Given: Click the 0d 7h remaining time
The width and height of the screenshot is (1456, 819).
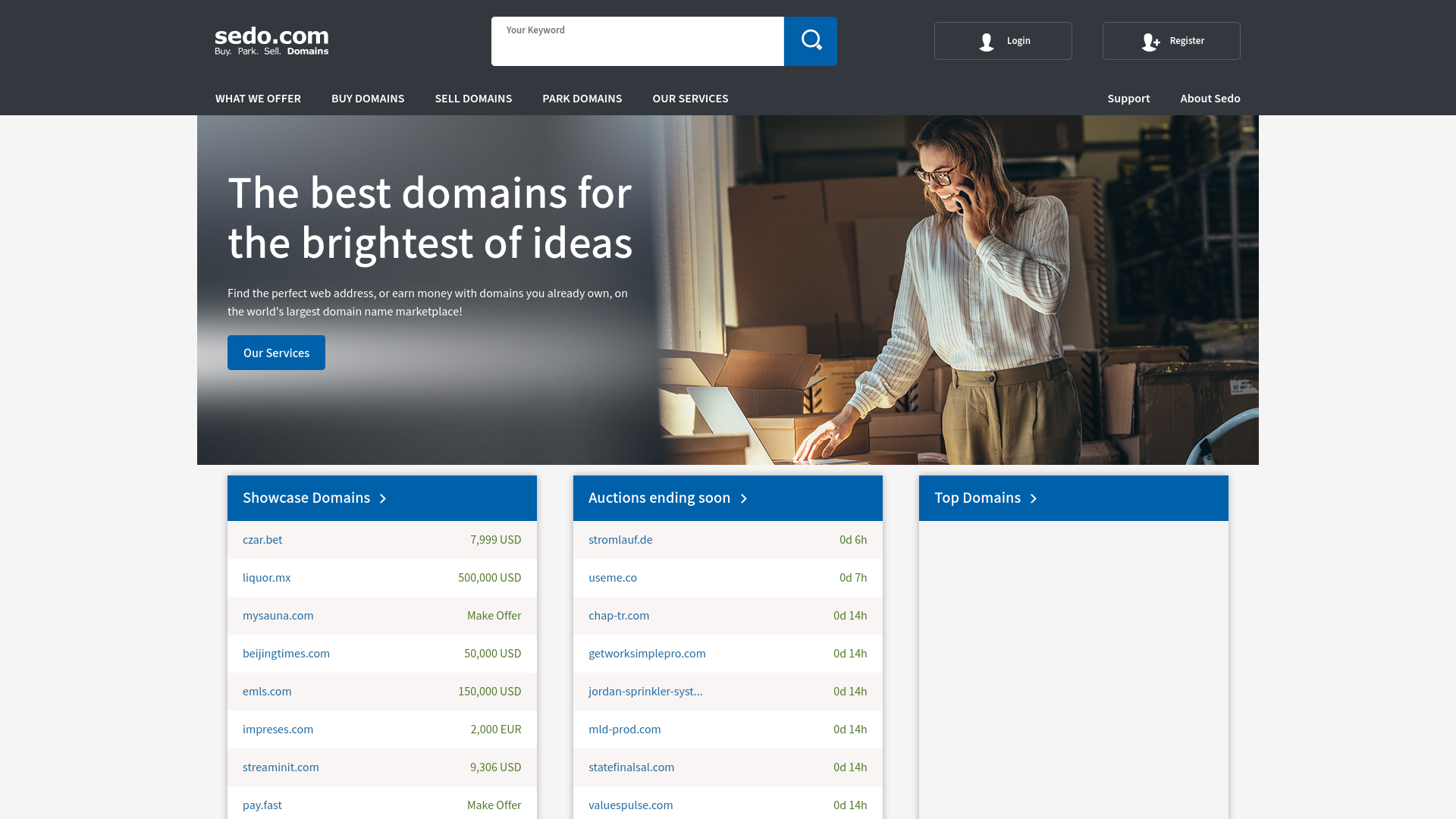Looking at the screenshot, I should pyautogui.click(x=853, y=578).
